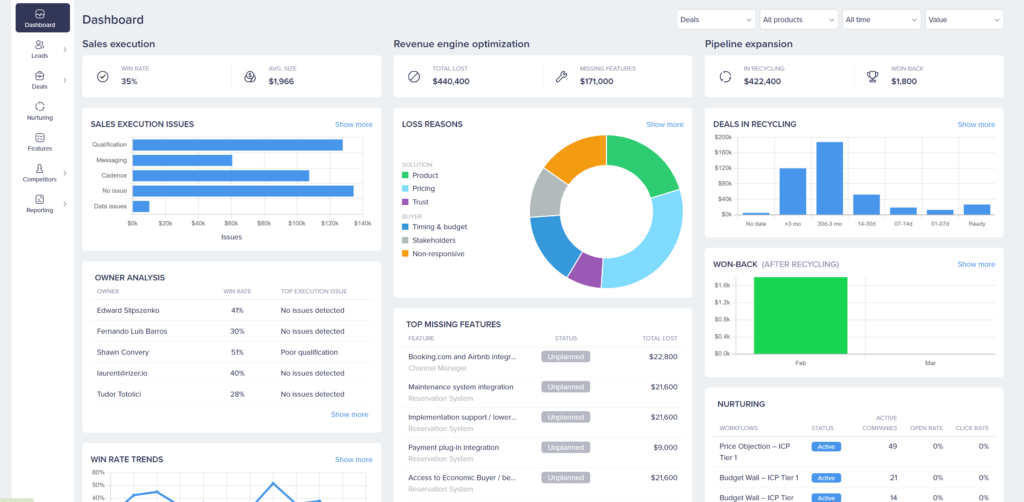
Task: Show more Loss Reasons
Action: coord(664,124)
